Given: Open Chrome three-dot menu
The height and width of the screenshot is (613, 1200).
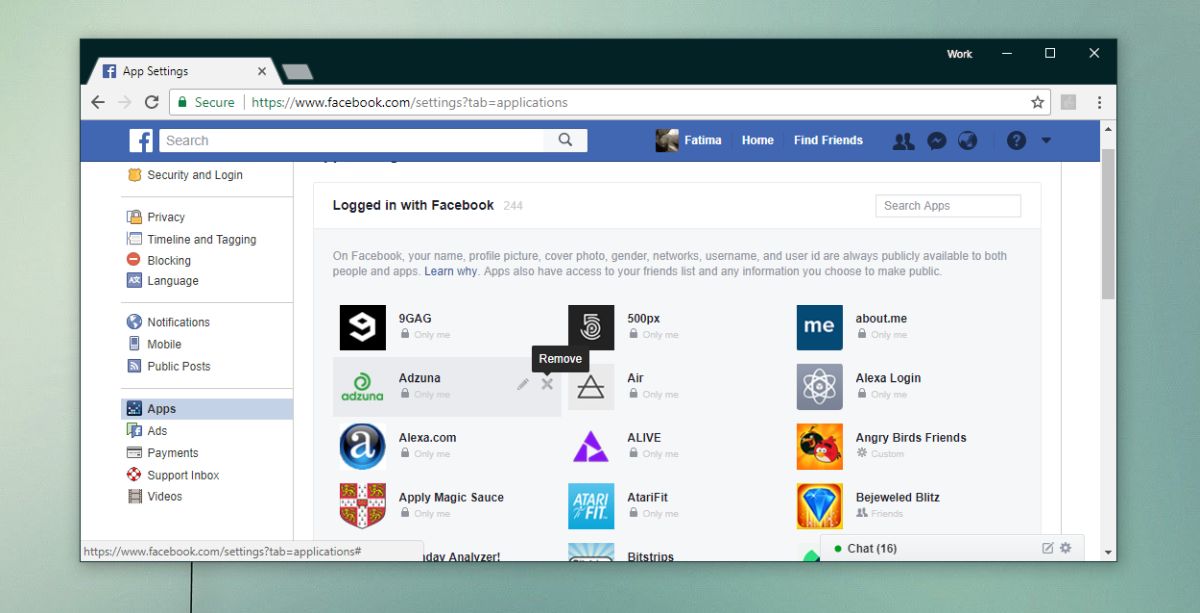Looking at the screenshot, I should click(1099, 102).
